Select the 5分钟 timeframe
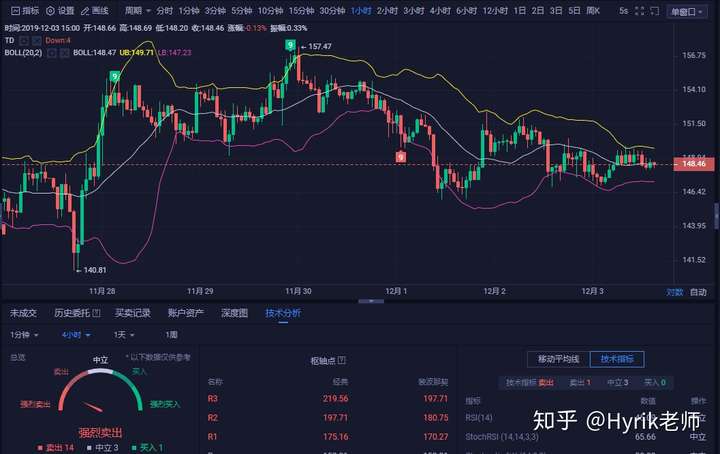Screen dimensions: 720x454 (x=242, y=11)
